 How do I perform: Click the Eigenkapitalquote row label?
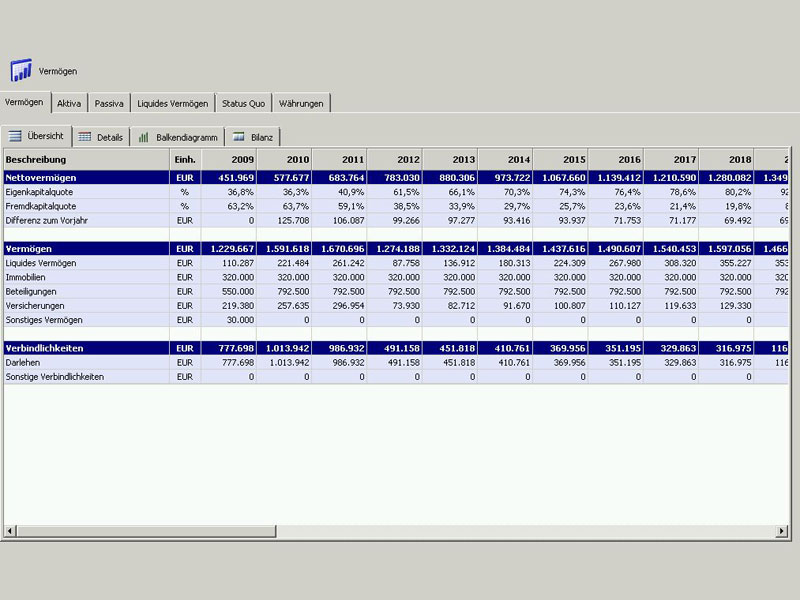click(x=38, y=191)
